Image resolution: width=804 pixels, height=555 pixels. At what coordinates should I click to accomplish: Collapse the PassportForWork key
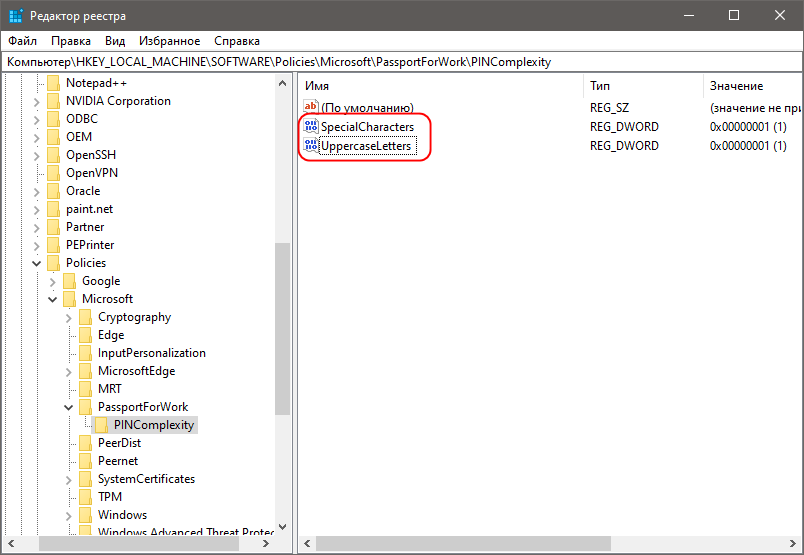point(69,408)
